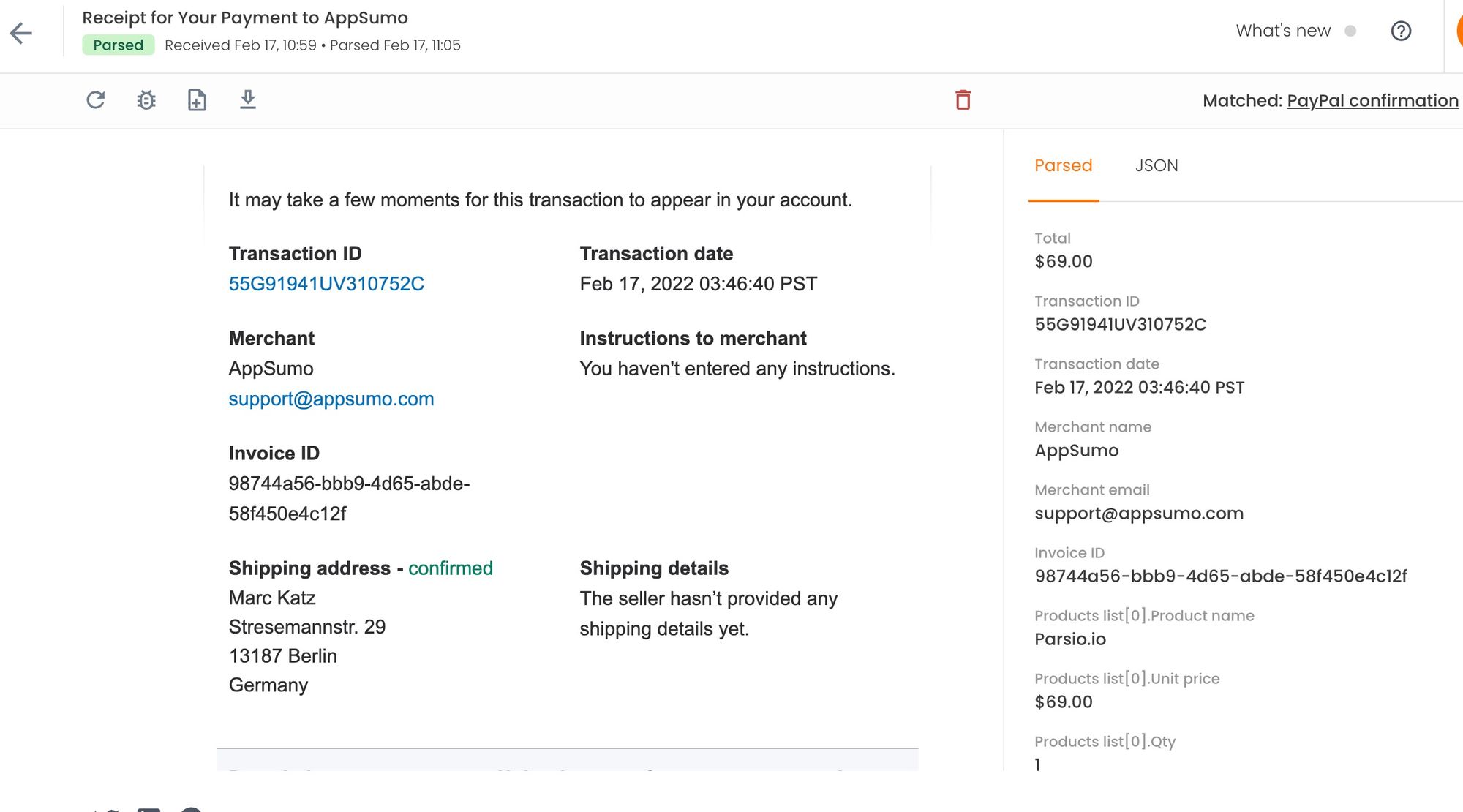This screenshot has height=812, width=1463.
Task: Click the reprocess refresh icon
Action: [96, 100]
